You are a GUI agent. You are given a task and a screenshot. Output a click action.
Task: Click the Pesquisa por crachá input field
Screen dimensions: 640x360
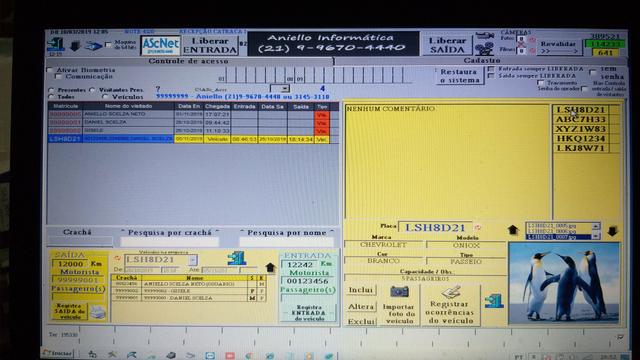pos(170,242)
